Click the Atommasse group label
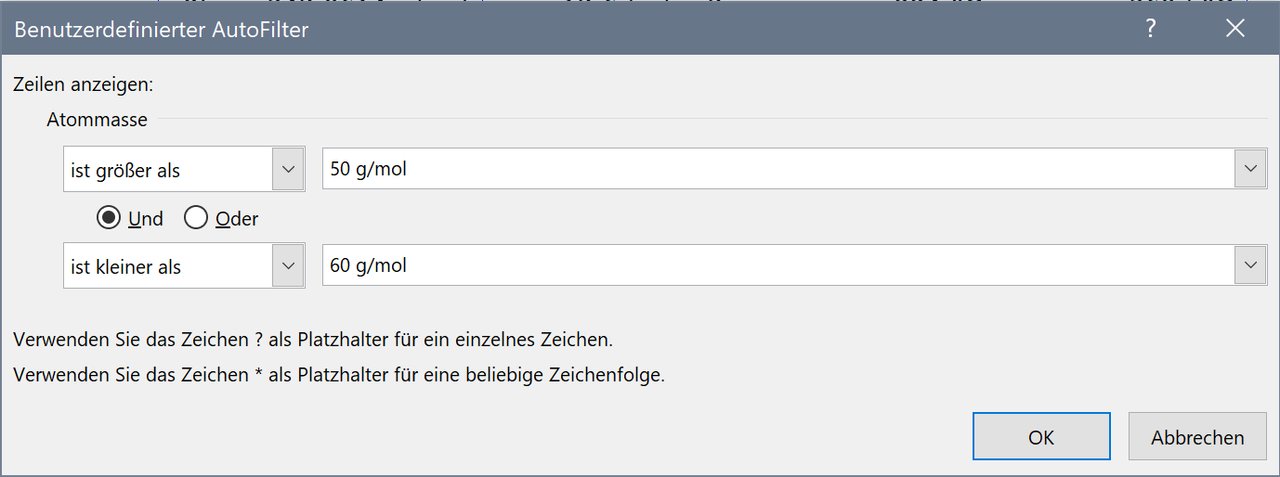 [97, 120]
